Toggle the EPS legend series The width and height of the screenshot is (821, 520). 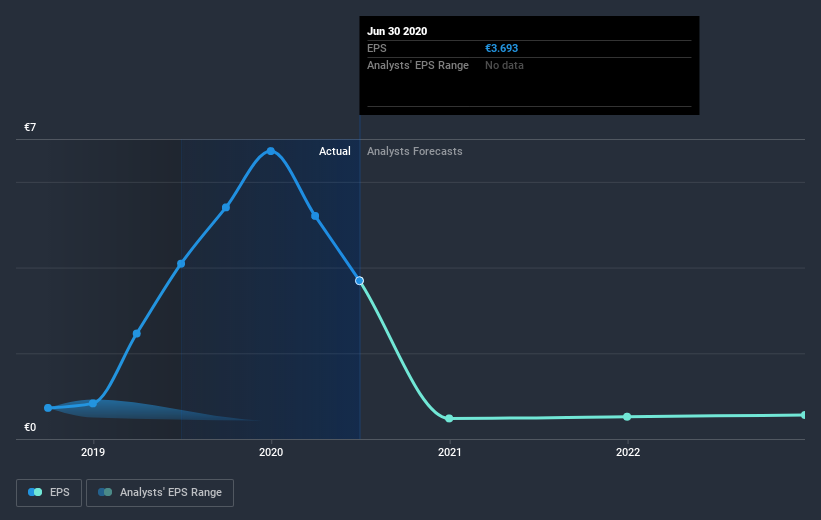pyautogui.click(x=49, y=493)
